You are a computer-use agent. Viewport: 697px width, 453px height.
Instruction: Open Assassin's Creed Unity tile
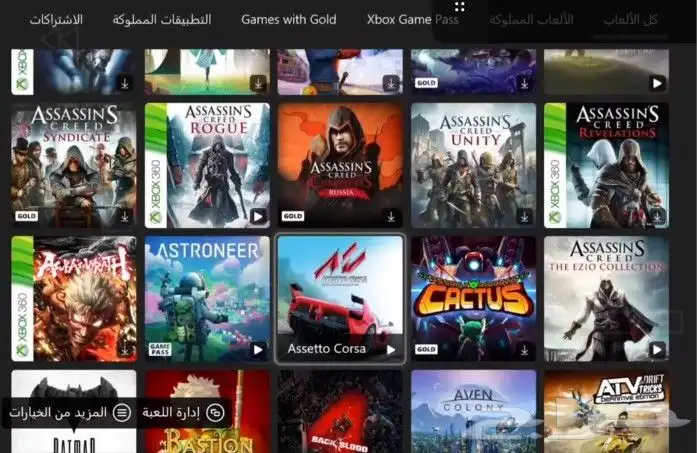click(473, 165)
